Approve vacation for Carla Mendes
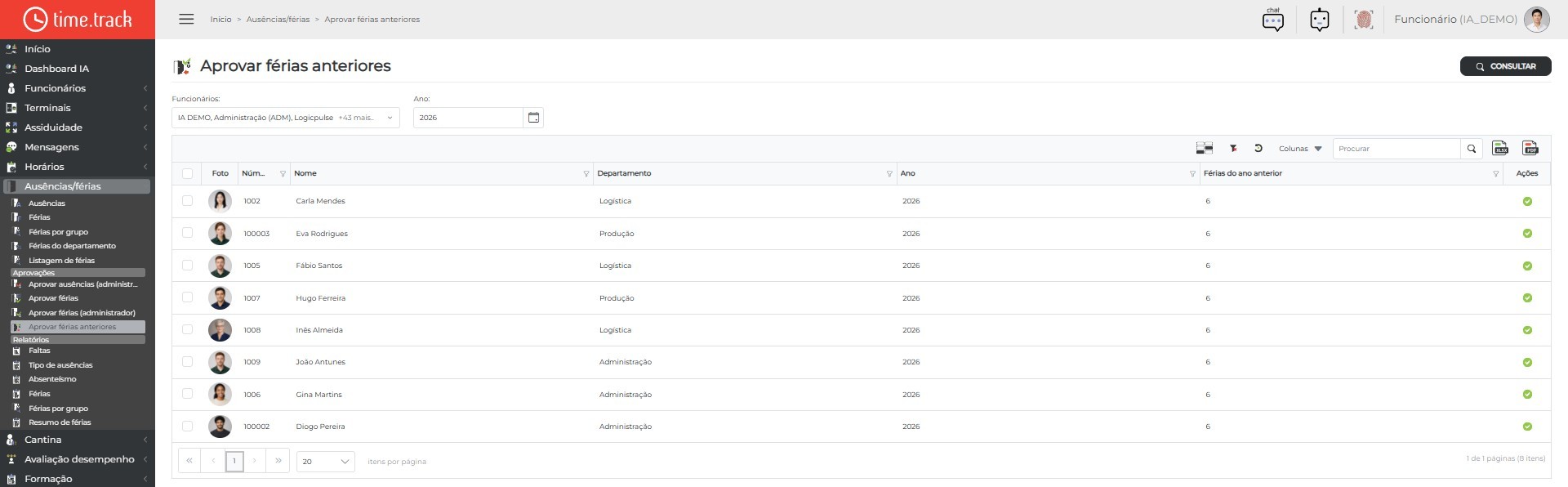 click(1527, 201)
